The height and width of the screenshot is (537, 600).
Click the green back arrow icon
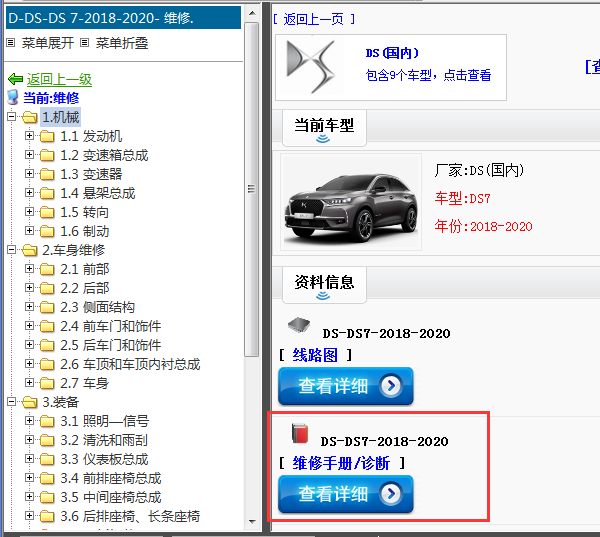pos(16,79)
